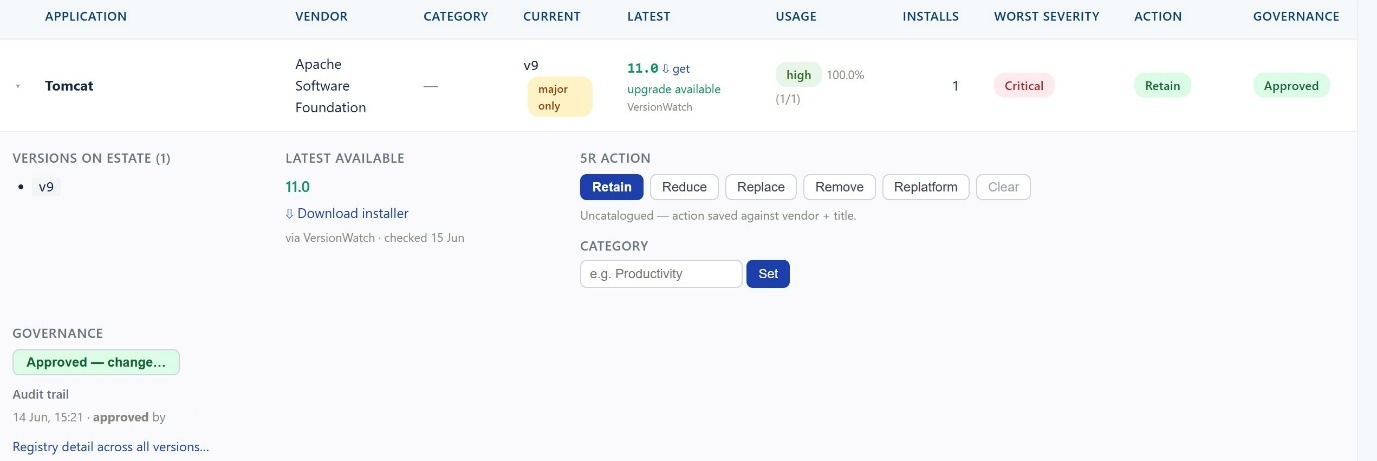Image resolution: width=1377 pixels, height=461 pixels.
Task: Click the Critical severity badge
Action: coord(1024,86)
